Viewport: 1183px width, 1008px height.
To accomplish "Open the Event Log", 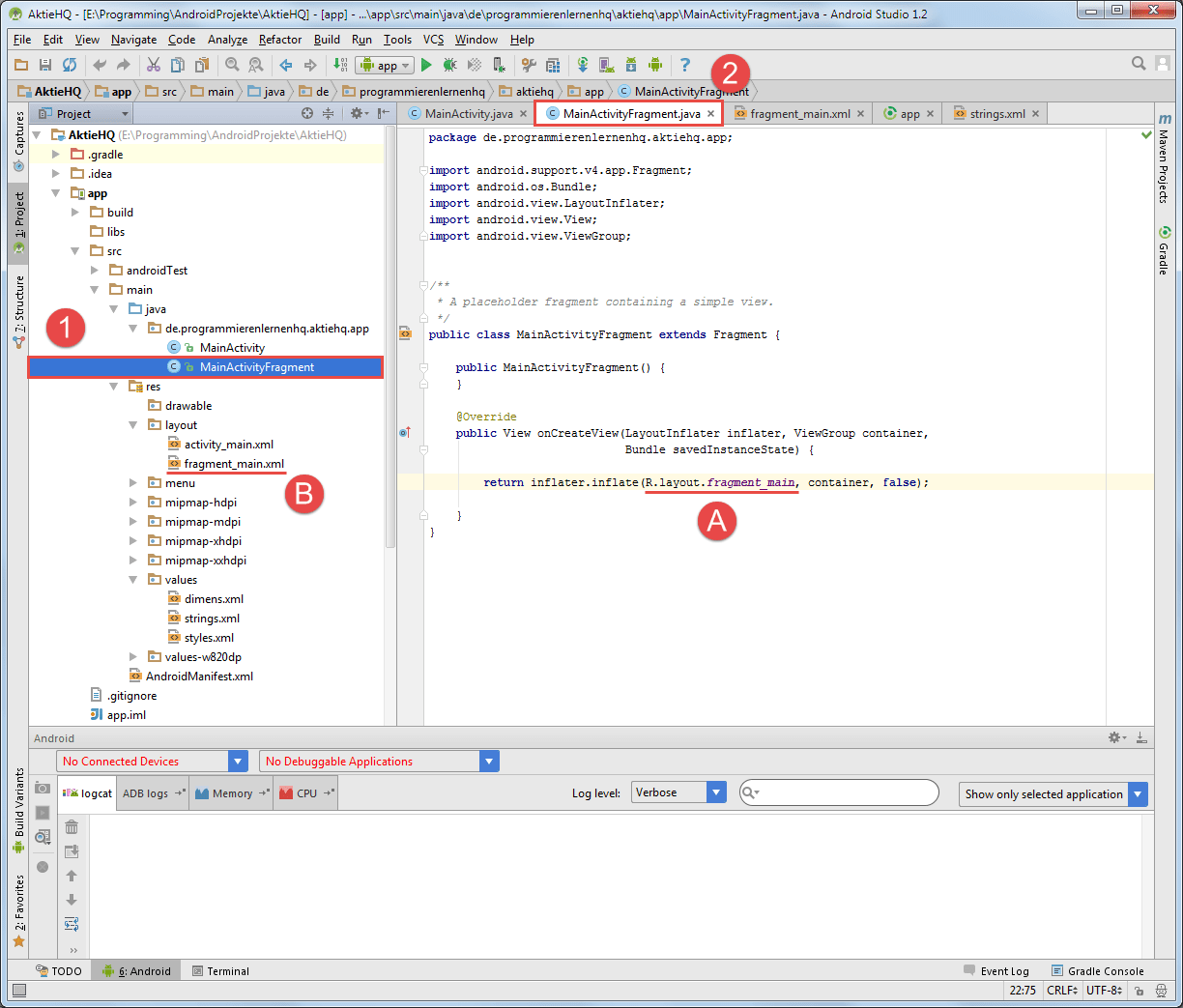I will (1005, 970).
